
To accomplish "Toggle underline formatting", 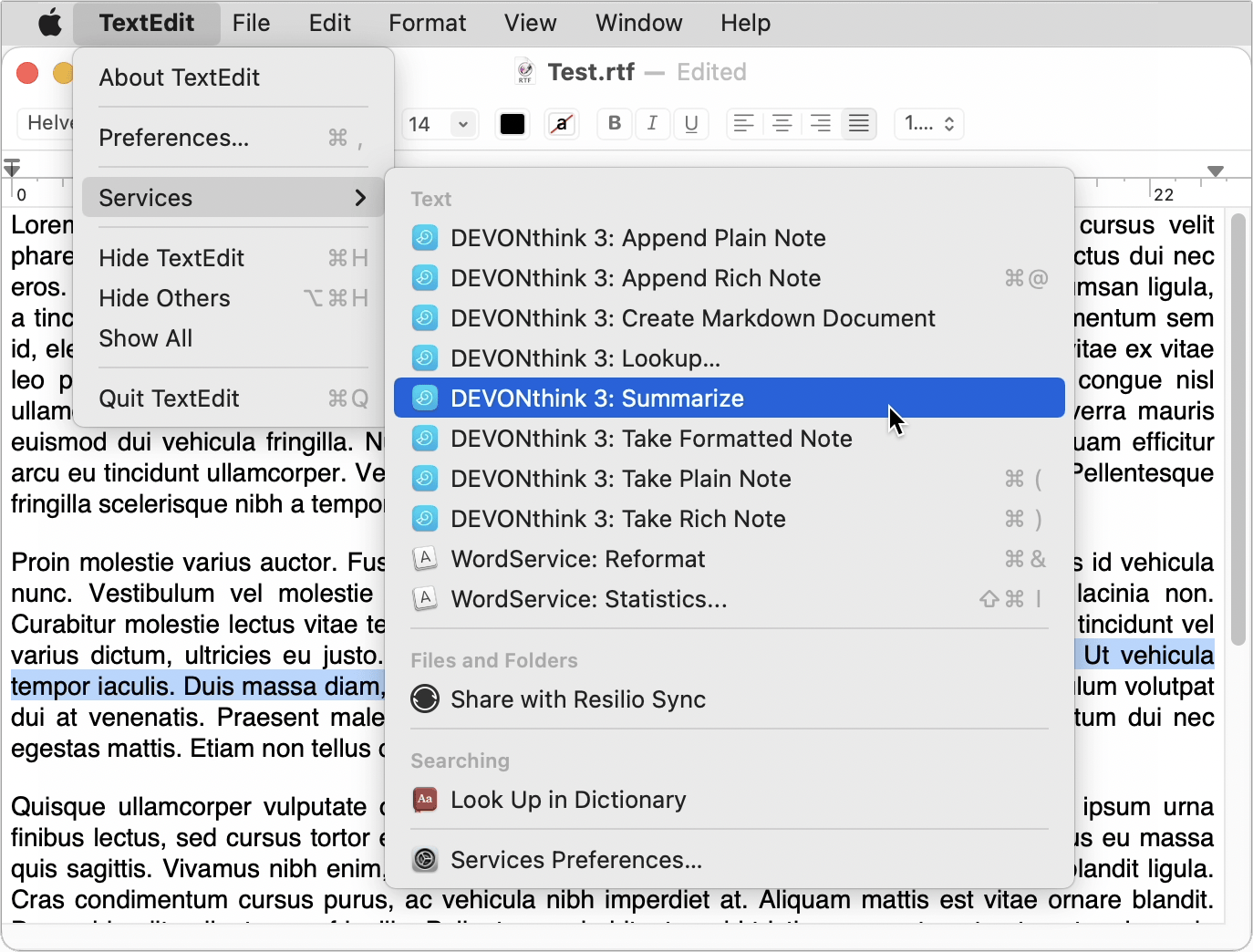I will click(691, 123).
